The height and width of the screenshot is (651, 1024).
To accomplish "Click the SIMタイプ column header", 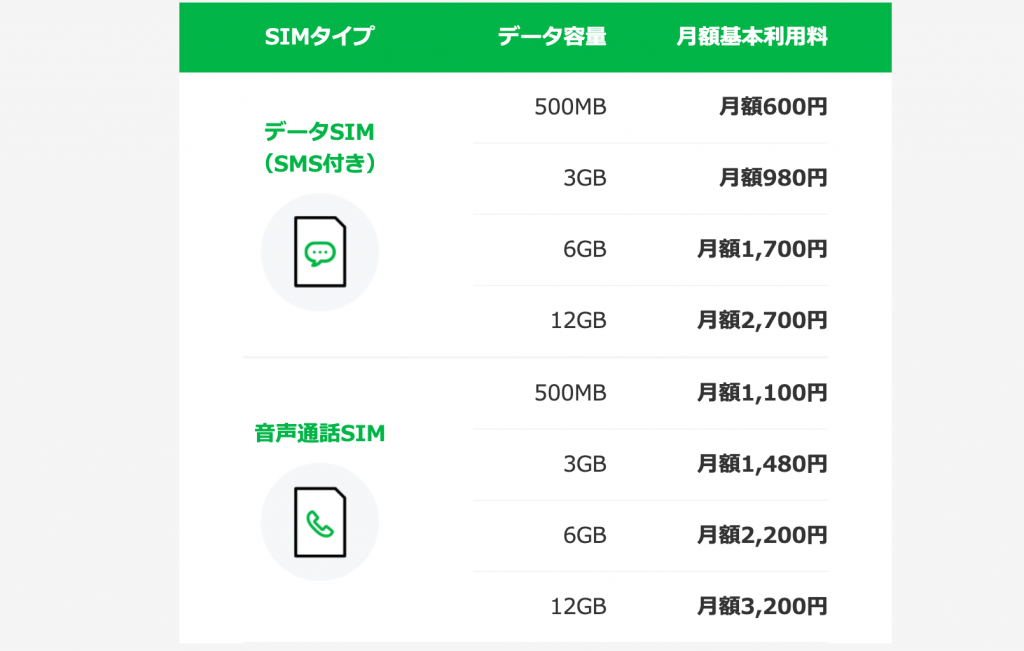I will point(320,36).
